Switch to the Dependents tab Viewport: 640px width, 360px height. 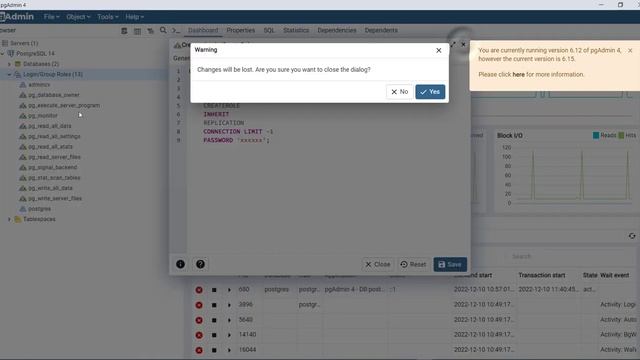coord(381,30)
